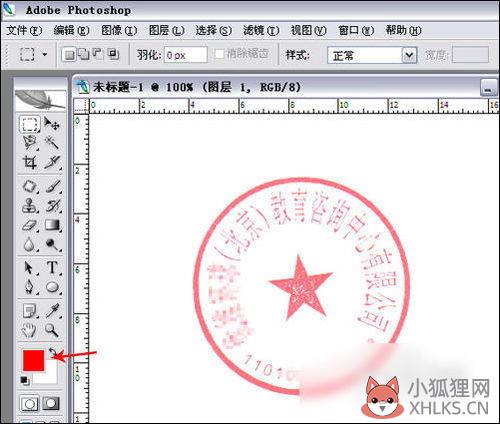Open the 图层 (L) menu
This screenshot has height=424, width=500.
(166, 31)
